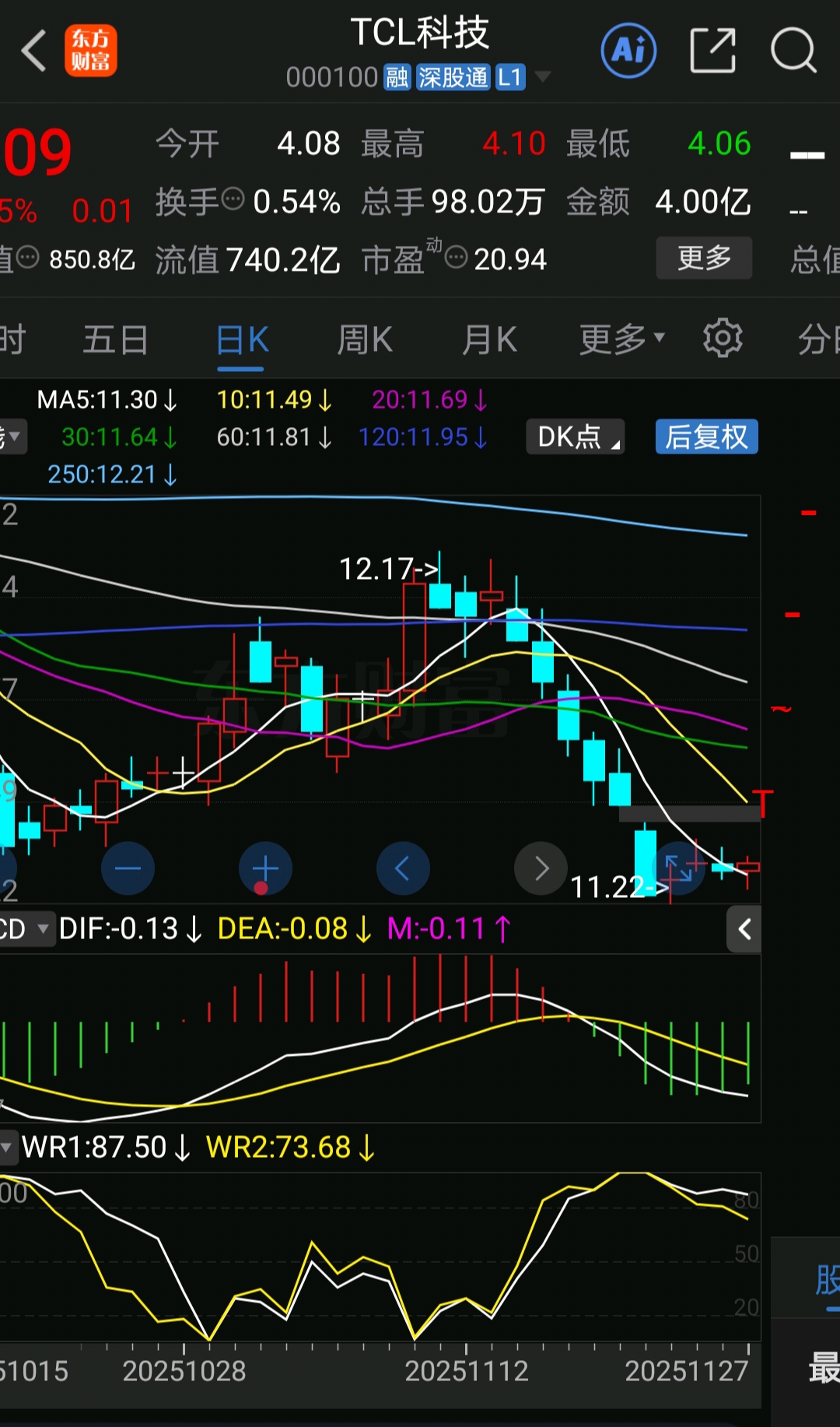Viewport: 840px width, 1427px height.
Task: Tap M:-0.11 MACD value
Action: 449,928
